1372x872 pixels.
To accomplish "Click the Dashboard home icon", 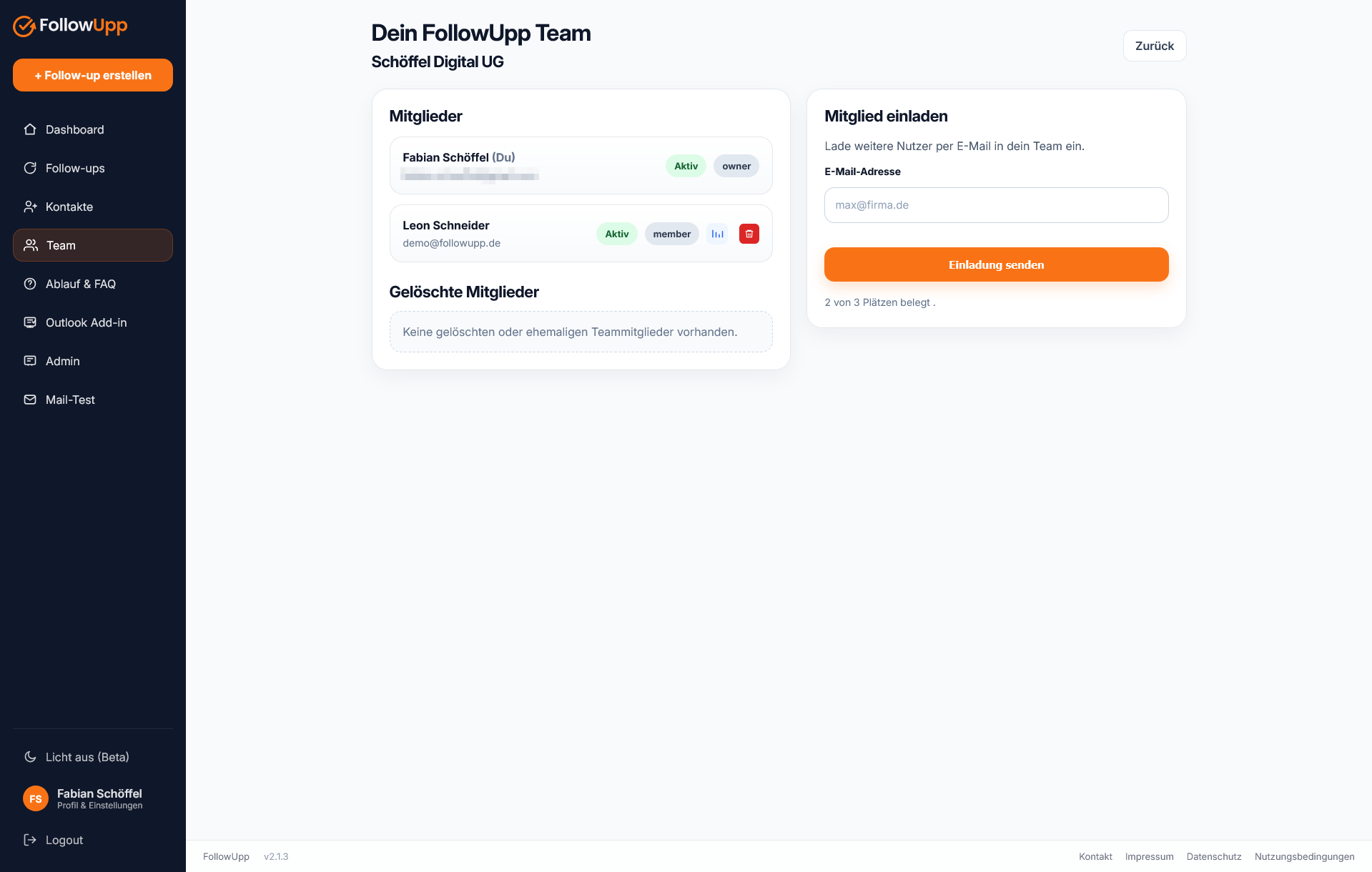I will click(30, 129).
